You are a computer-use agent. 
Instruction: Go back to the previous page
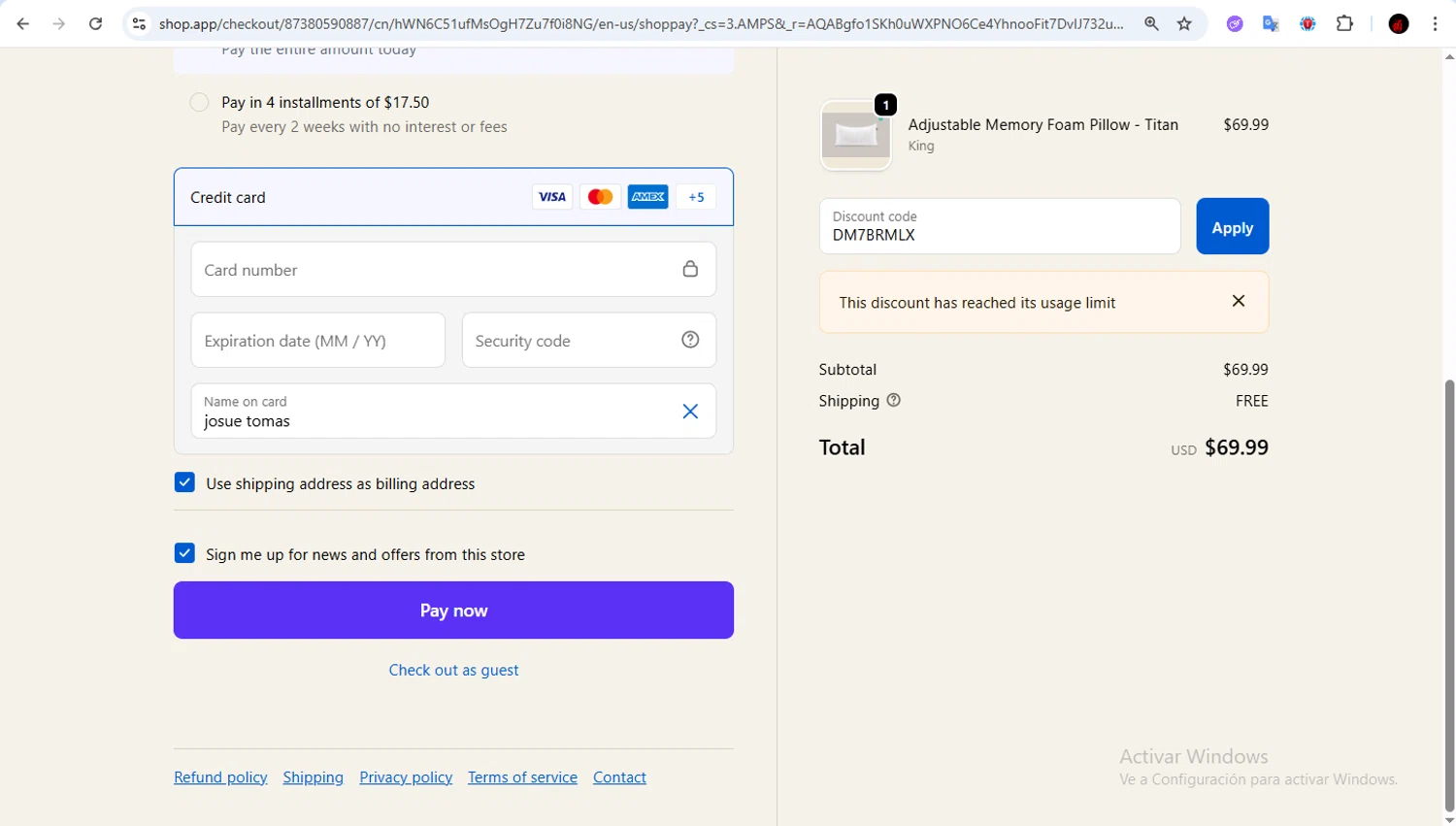click(x=23, y=23)
